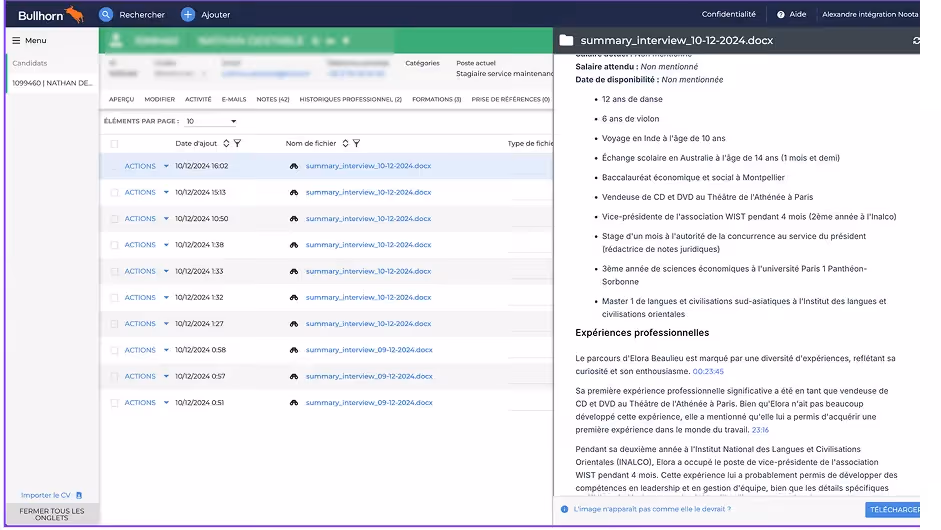Viewport: 941px width, 530px height.
Task: Expand ACTIONS dropdown for 10/12/2024 1:27 row
Action: (166, 324)
